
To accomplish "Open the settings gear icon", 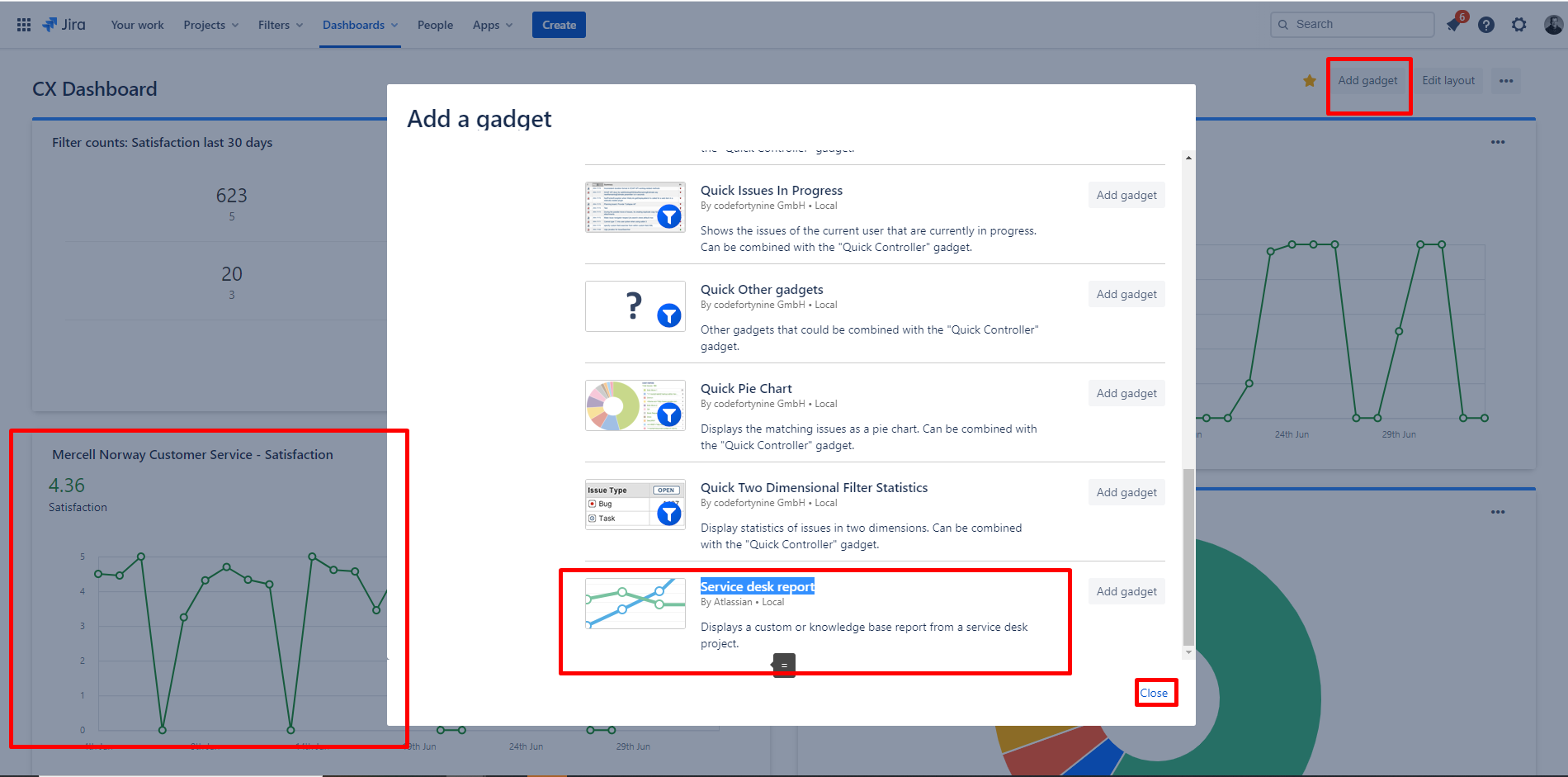I will click(x=1518, y=25).
